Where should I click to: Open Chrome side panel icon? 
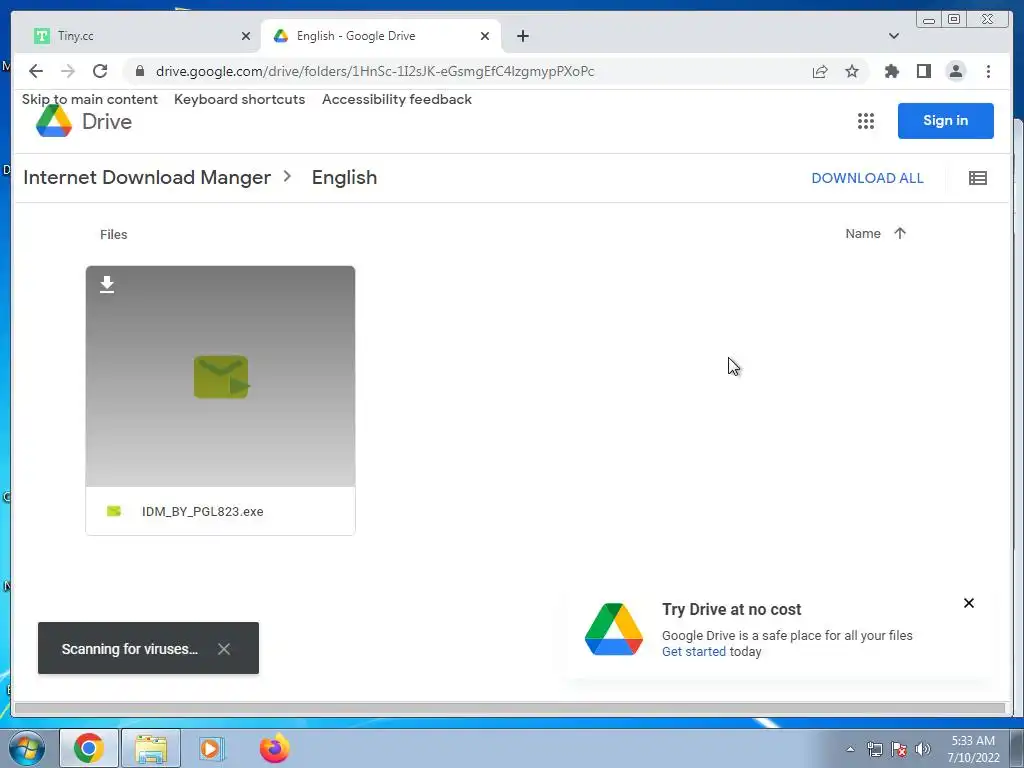pos(923,71)
